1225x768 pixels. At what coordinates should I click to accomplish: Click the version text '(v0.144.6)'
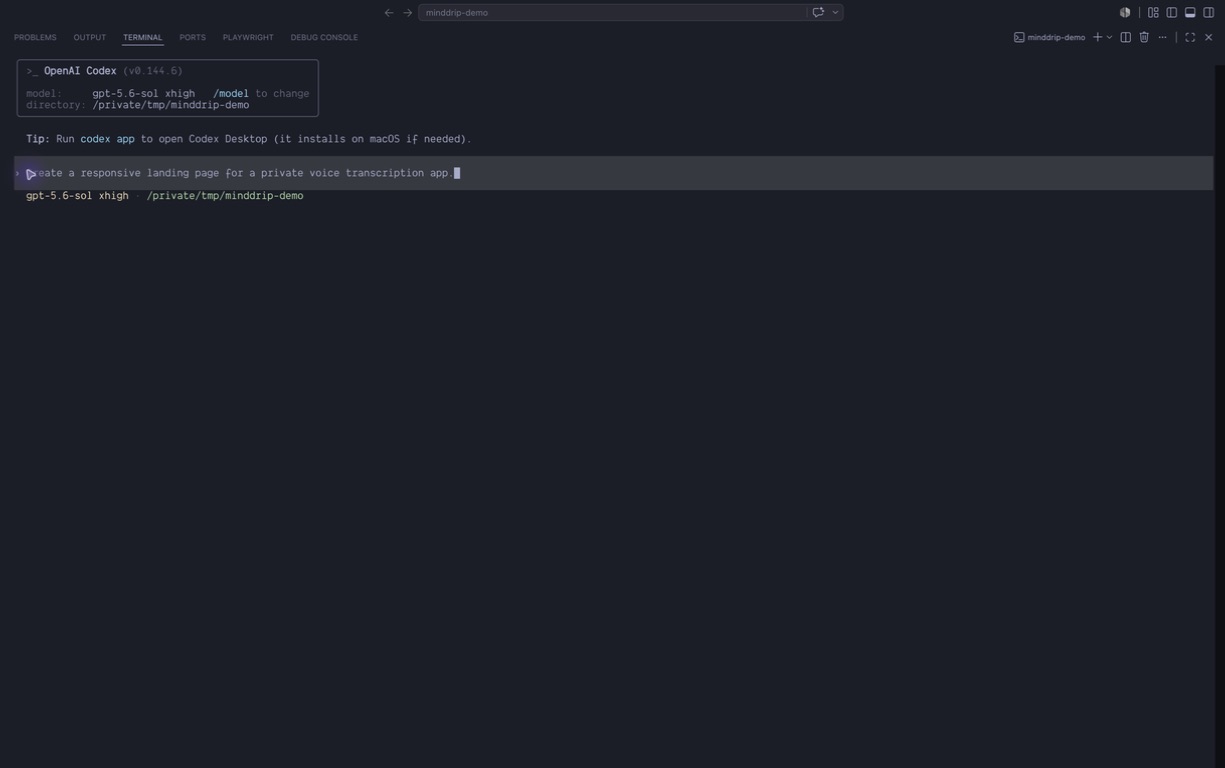pos(153,71)
